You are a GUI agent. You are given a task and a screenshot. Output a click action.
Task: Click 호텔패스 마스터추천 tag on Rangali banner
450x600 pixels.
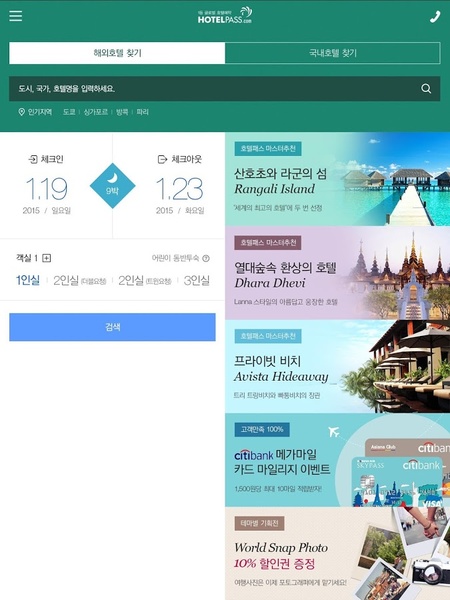point(268,149)
